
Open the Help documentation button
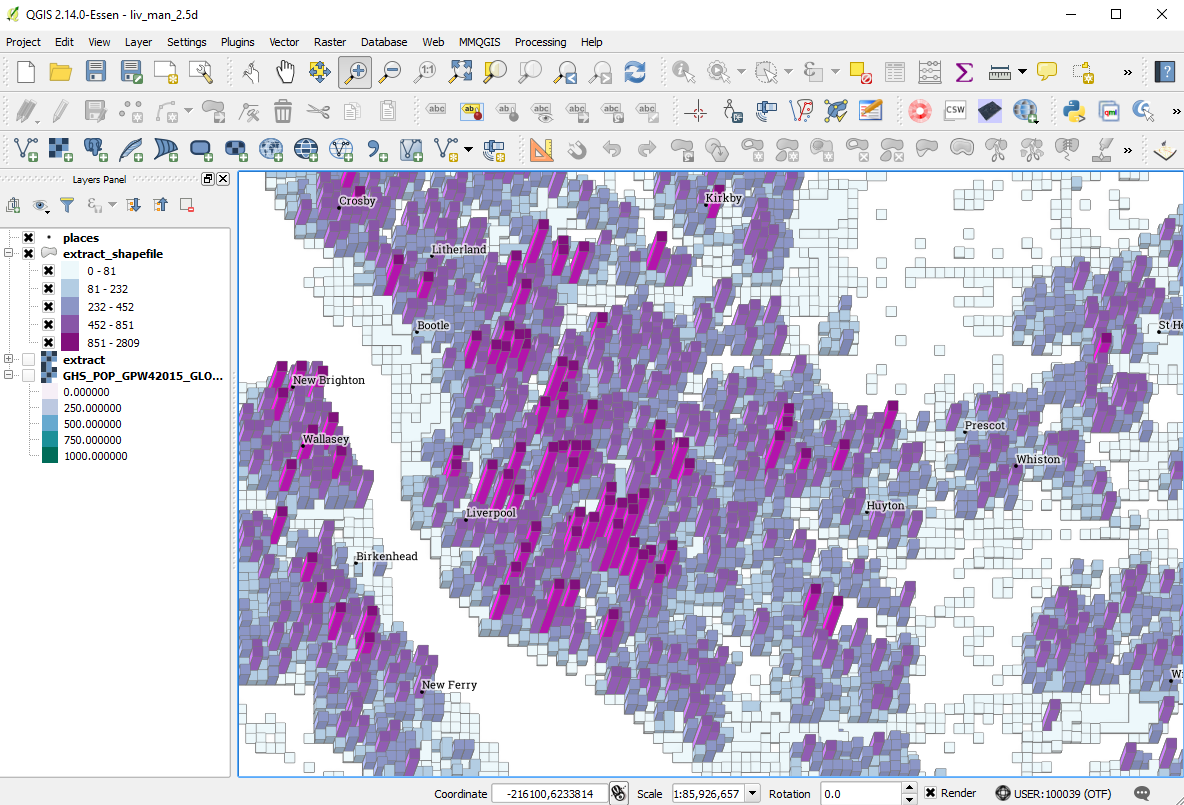tap(1166, 72)
